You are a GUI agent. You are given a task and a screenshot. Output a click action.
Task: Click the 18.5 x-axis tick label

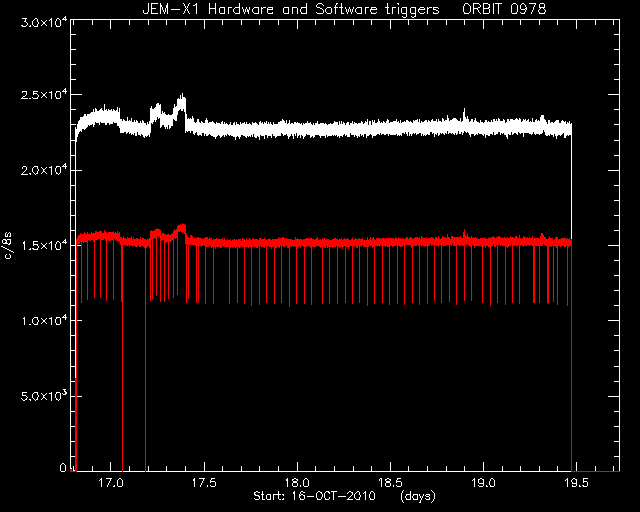391,483
